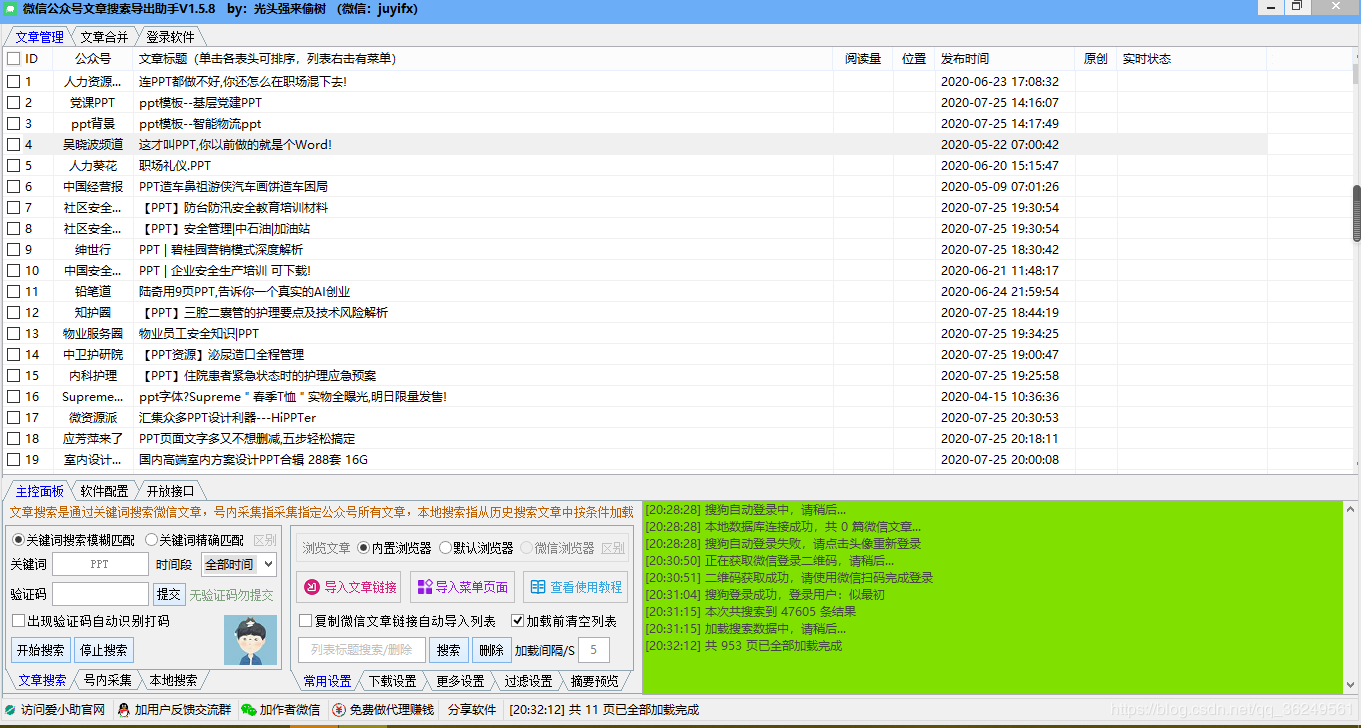Click the 开始搜索 button
The image size is (1361, 728).
[x=41, y=650]
